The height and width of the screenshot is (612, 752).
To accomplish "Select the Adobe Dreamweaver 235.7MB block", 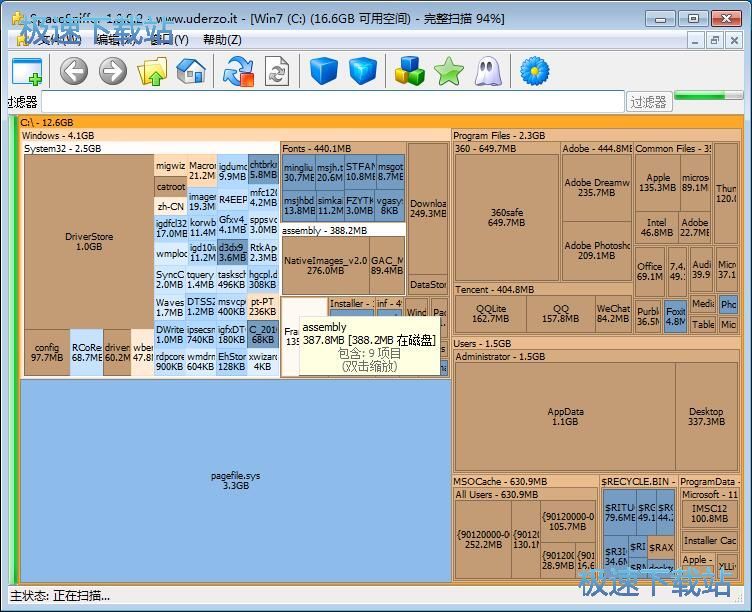I will pos(597,188).
